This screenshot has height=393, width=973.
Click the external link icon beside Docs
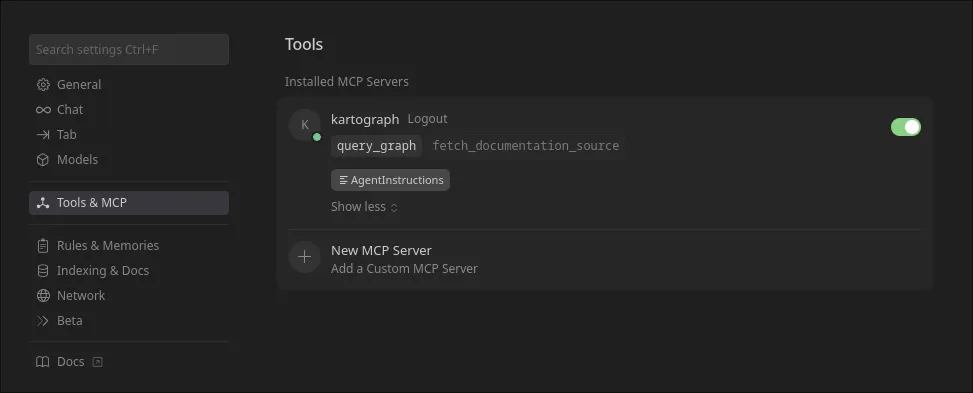click(x=97, y=362)
